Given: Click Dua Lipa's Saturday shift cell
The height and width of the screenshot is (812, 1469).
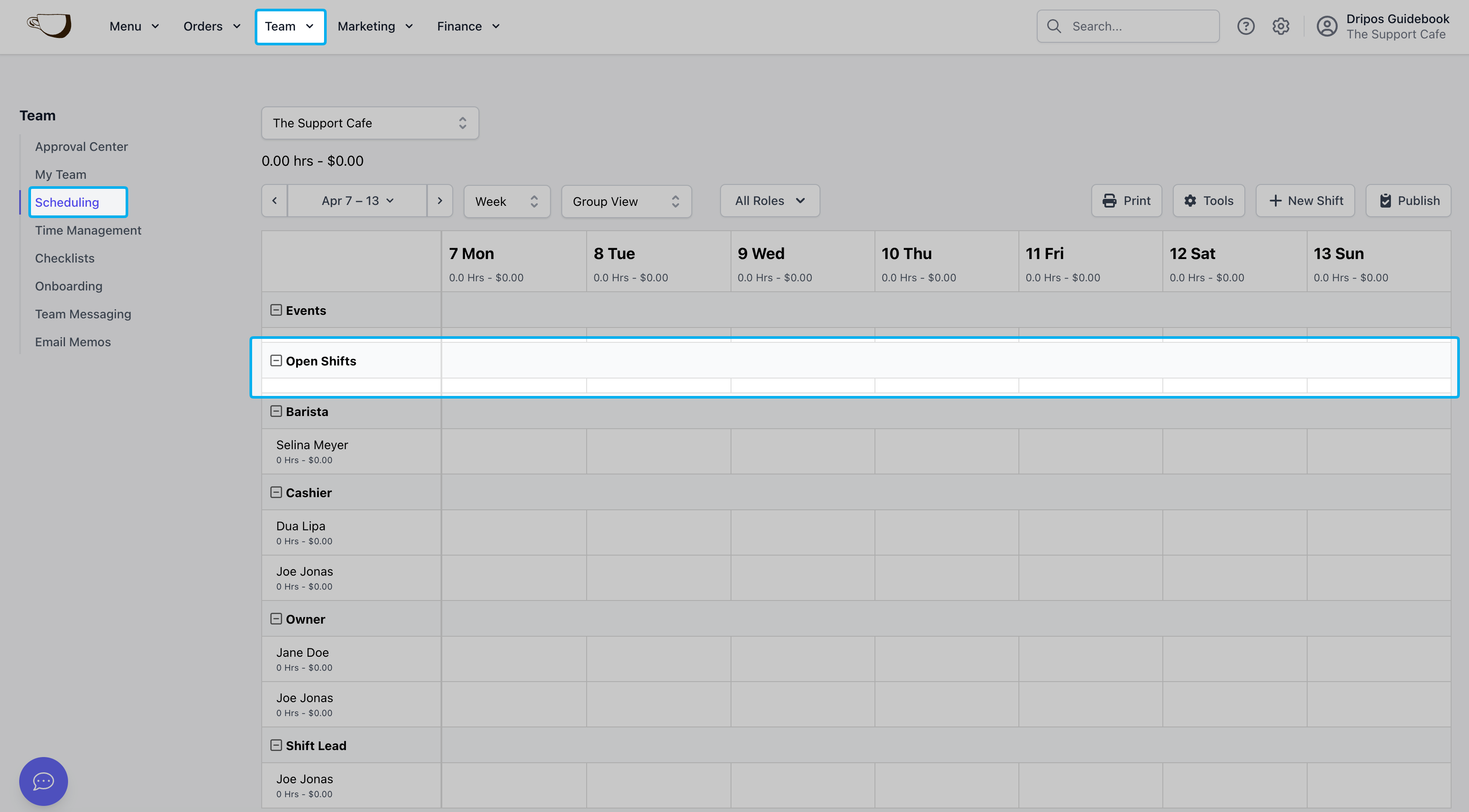Looking at the screenshot, I should pyautogui.click(x=1235, y=532).
